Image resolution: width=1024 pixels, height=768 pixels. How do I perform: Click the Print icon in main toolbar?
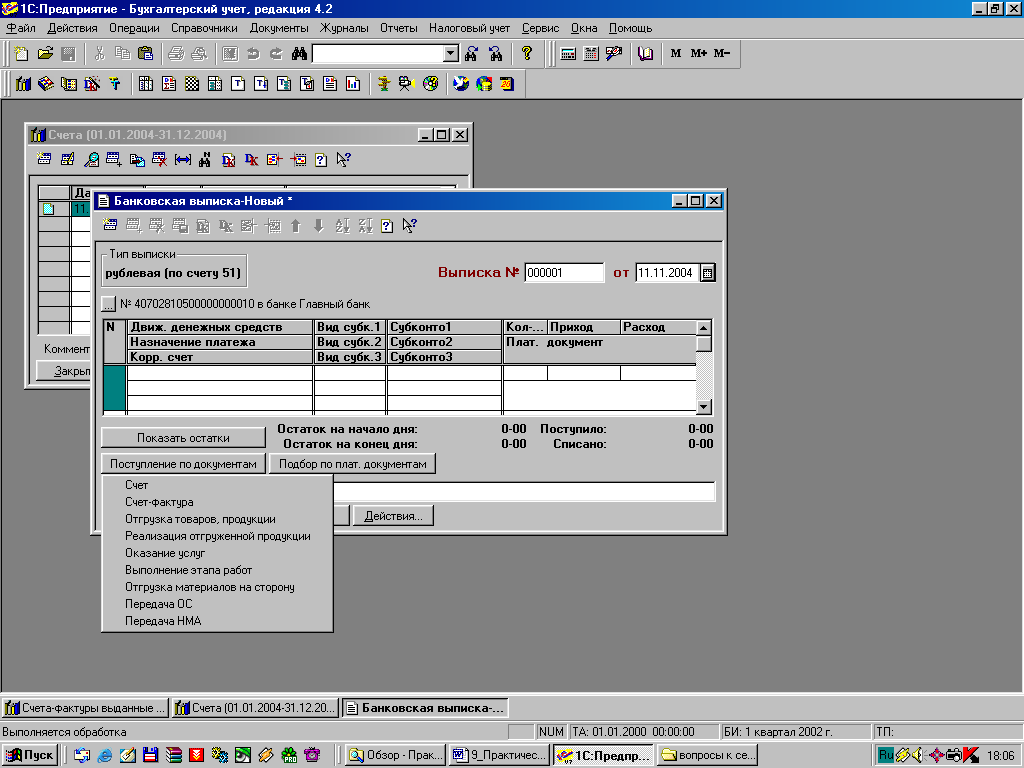click(x=176, y=54)
